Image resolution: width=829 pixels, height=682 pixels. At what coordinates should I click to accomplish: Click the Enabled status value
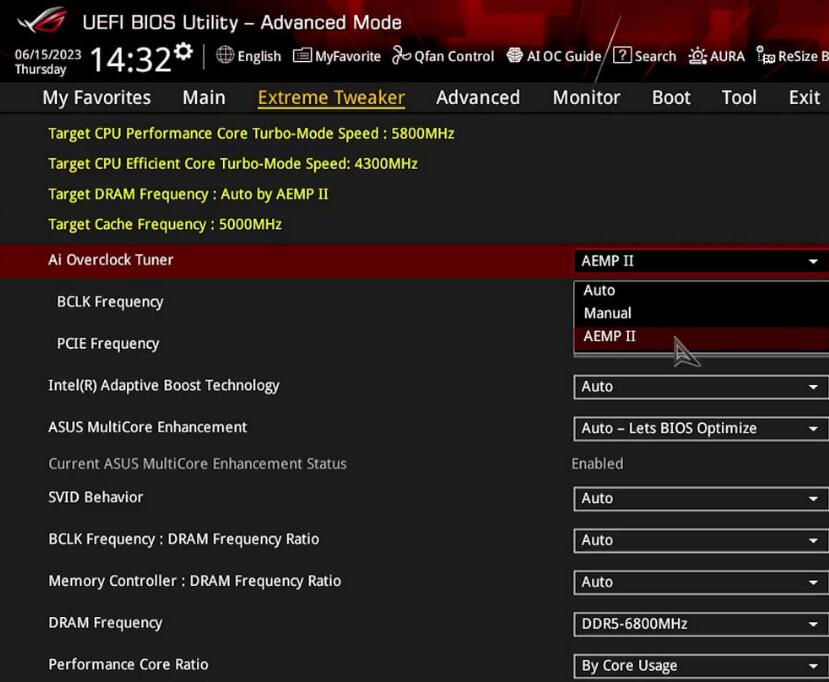coord(597,464)
